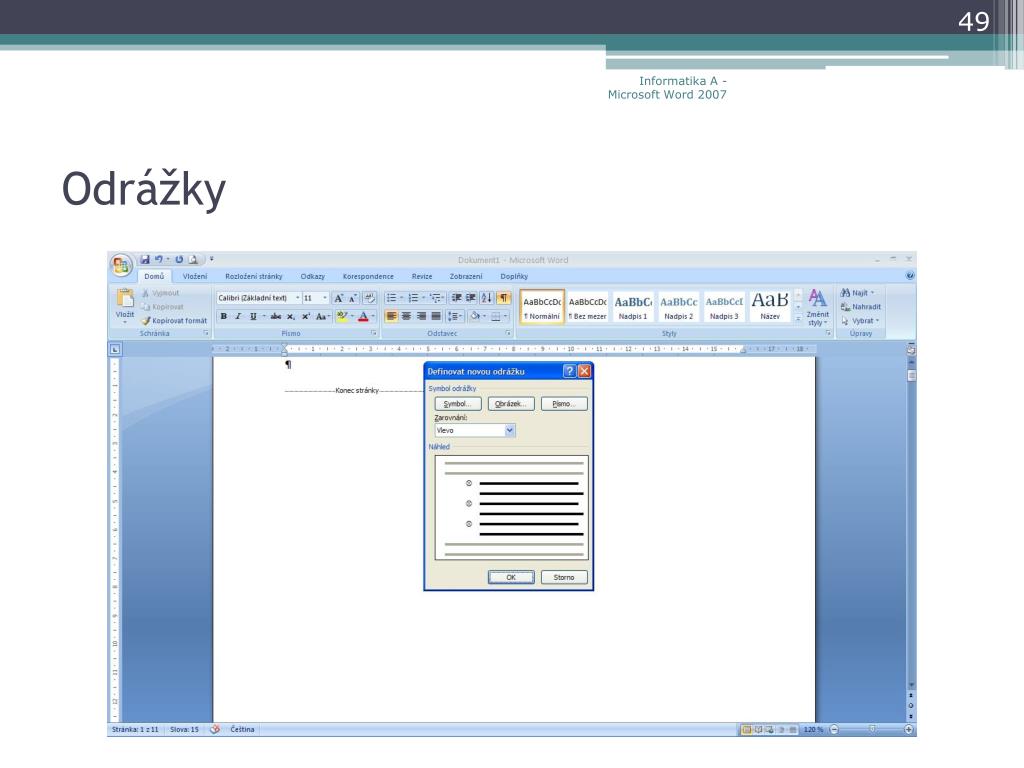The height and width of the screenshot is (768, 1024).
Task: Open the Zobrazení tab
Action: coord(466,276)
